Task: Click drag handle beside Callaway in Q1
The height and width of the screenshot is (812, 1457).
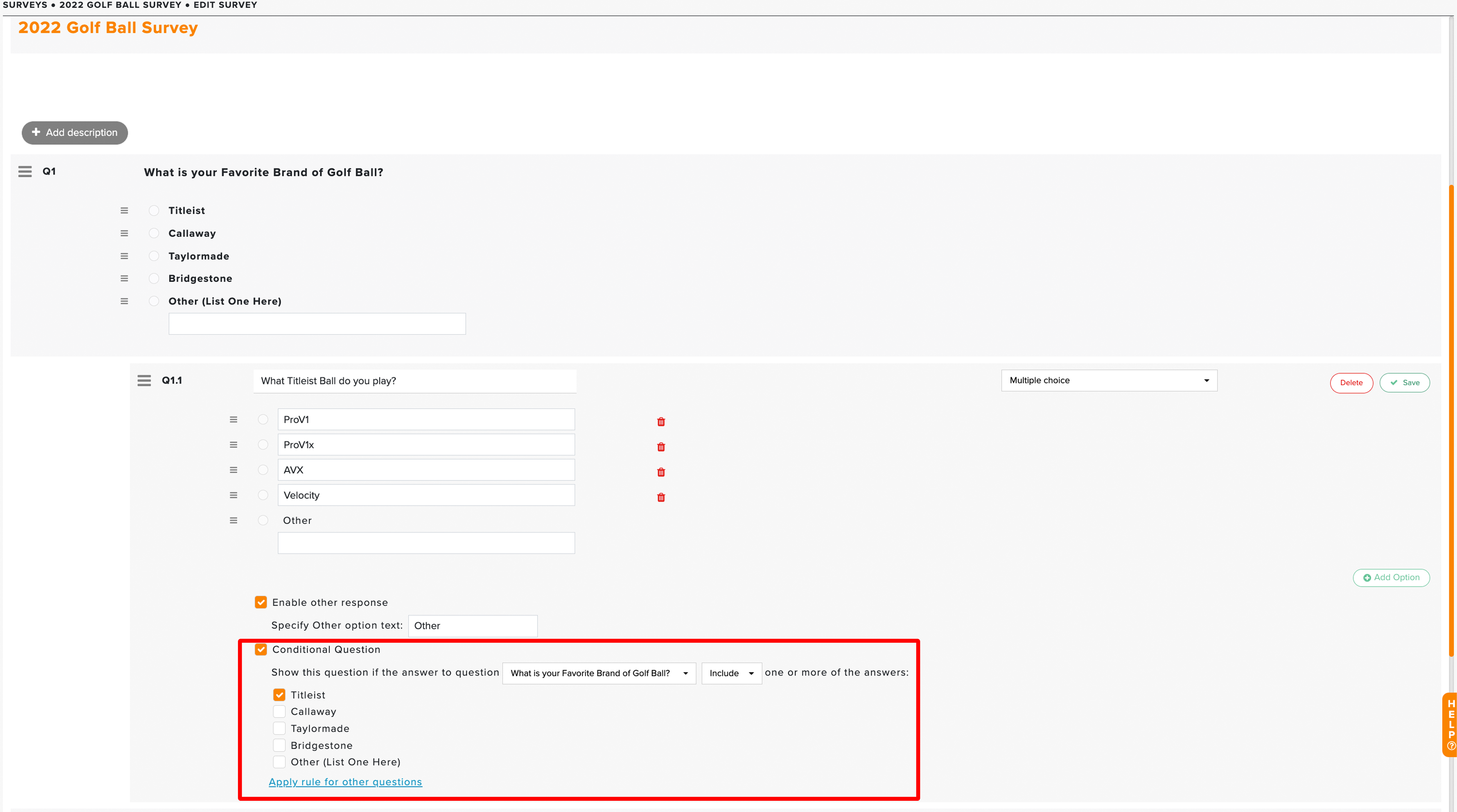Action: tap(124, 233)
